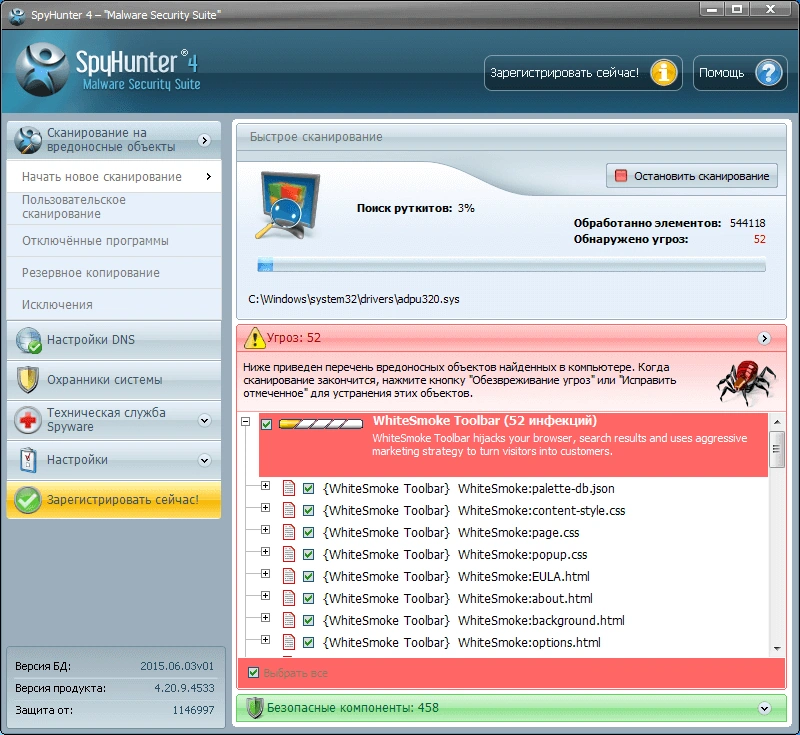
Task: Expand the Техническая служба Spyware section arrow
Action: 205,420
